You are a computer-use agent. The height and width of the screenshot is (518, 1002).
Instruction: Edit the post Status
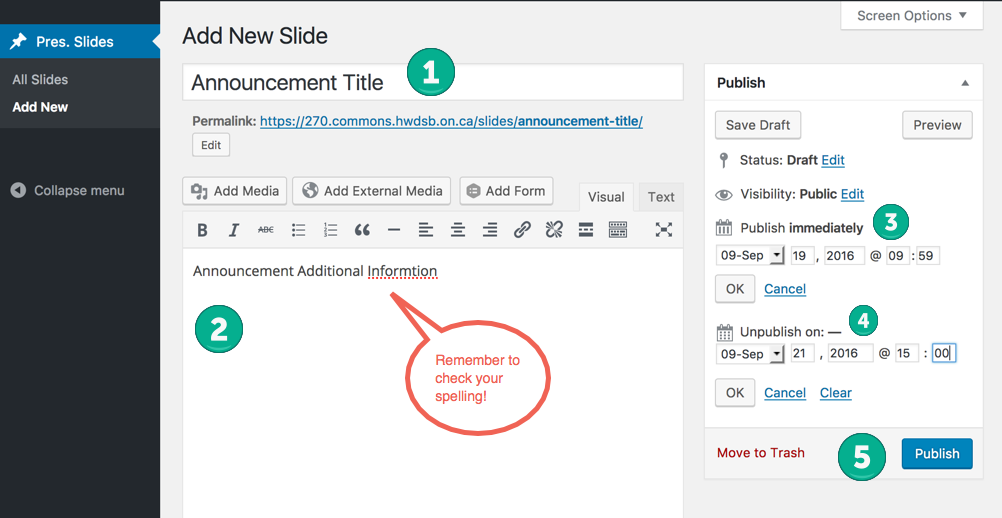(833, 160)
